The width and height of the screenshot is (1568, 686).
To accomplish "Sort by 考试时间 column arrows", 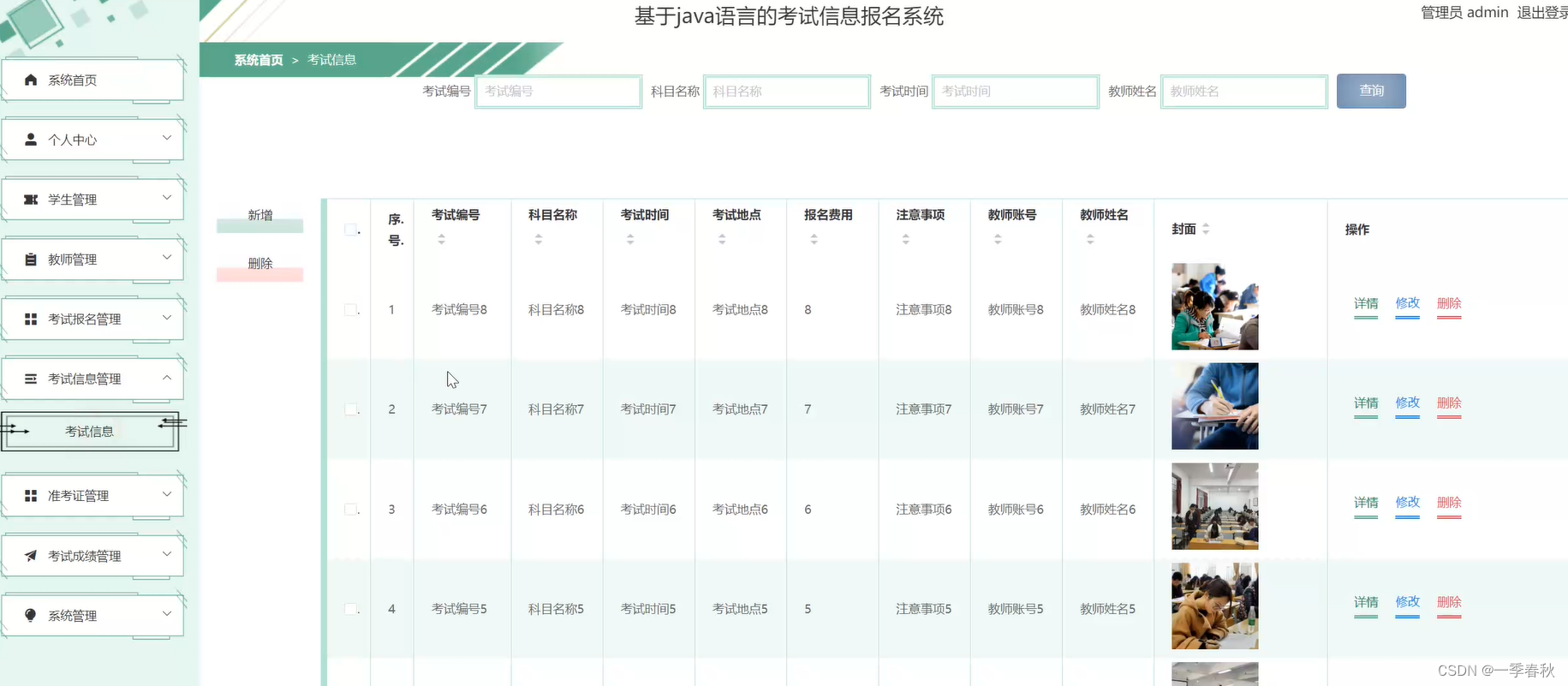I will (x=630, y=240).
